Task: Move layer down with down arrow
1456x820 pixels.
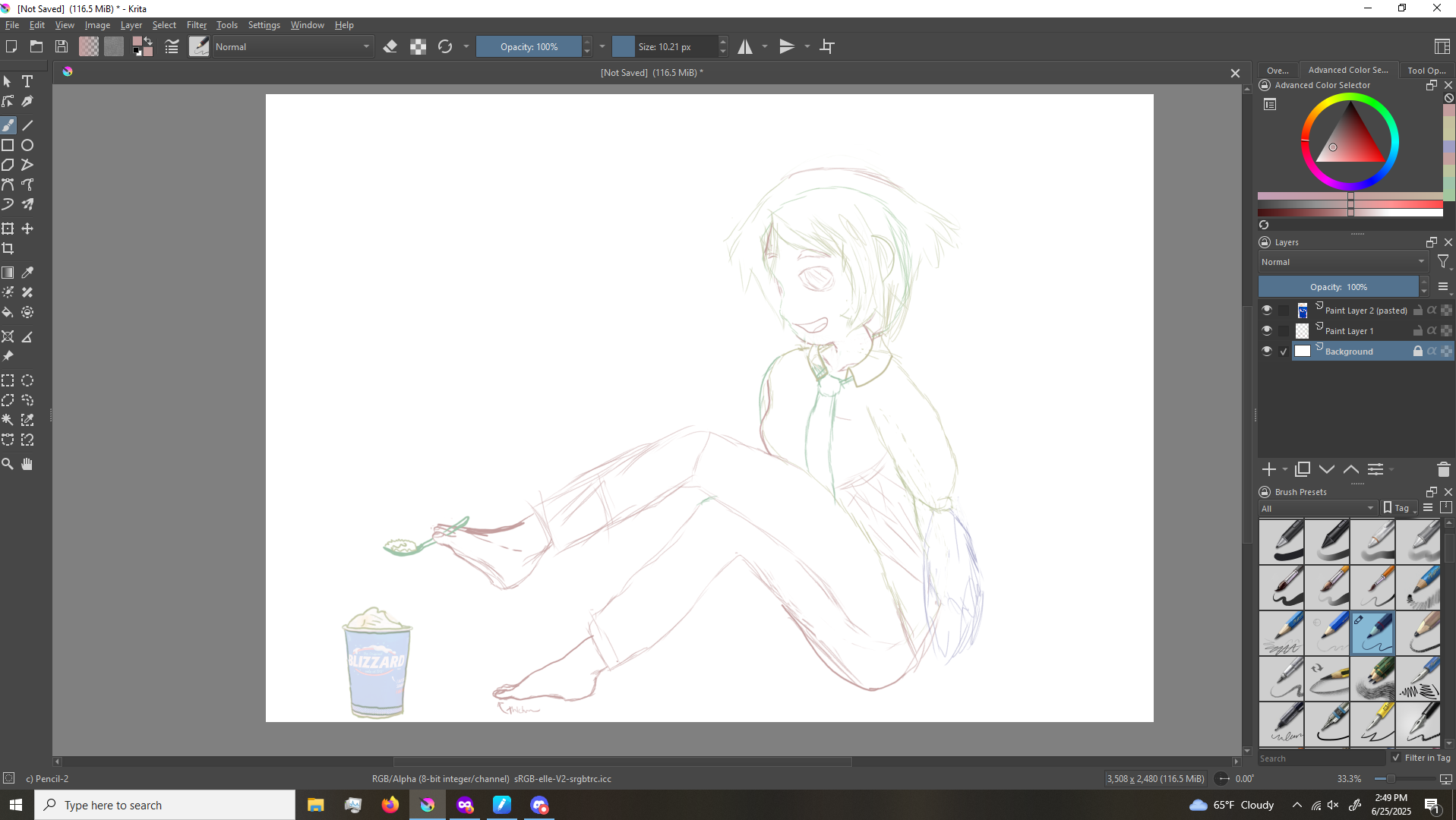Action: 1327,469
